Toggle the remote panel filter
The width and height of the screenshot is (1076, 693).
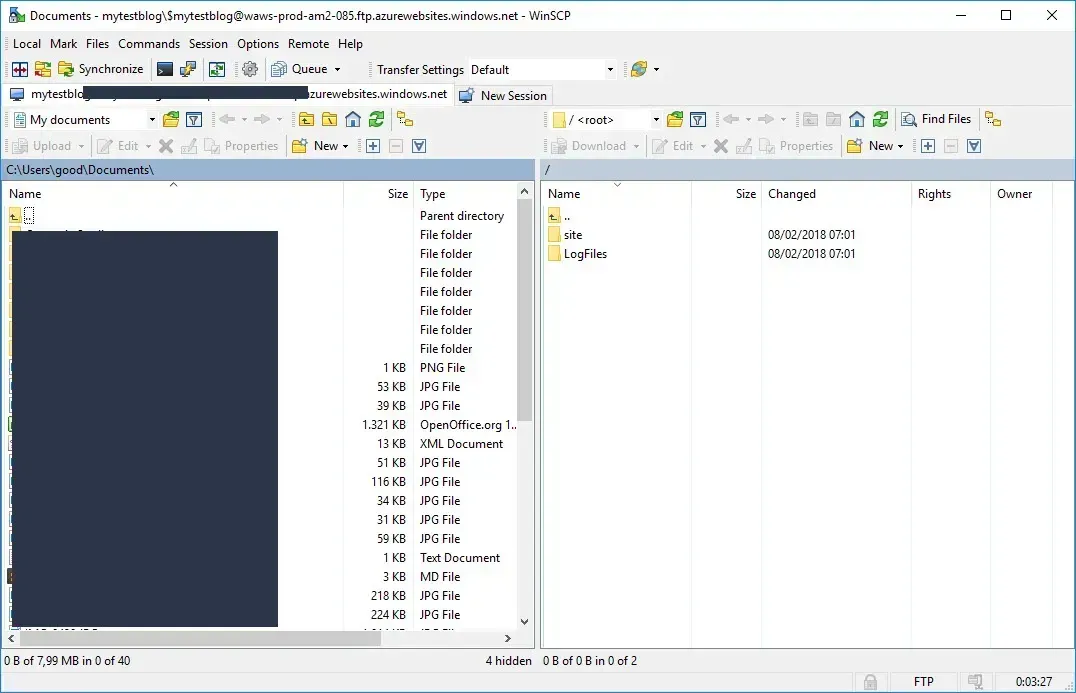click(x=698, y=118)
